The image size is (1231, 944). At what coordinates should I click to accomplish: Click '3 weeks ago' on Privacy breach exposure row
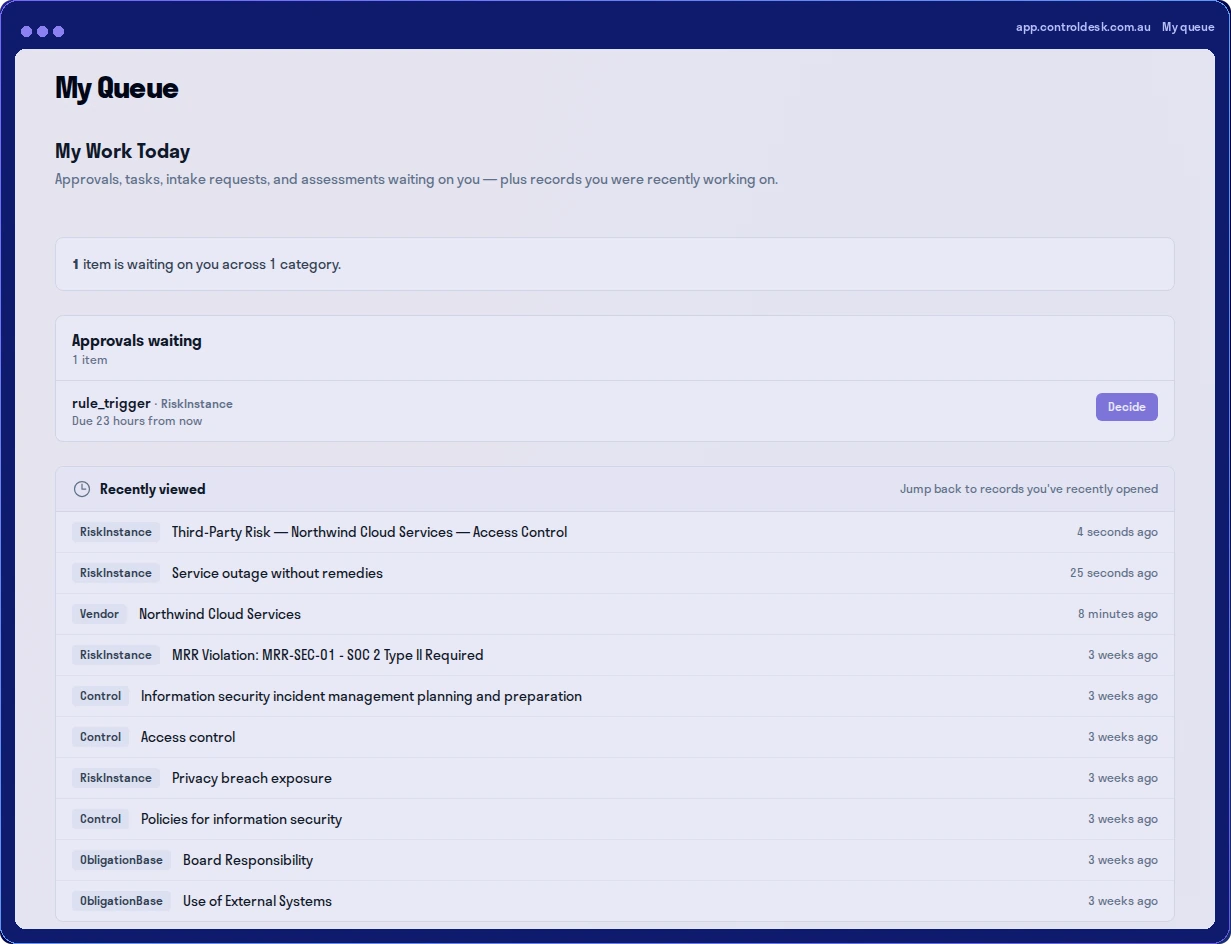[1123, 778]
